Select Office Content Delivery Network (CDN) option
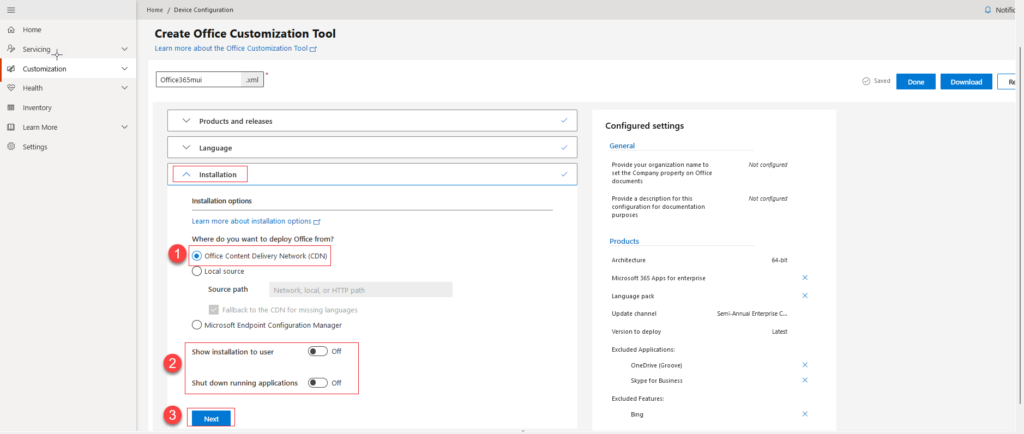This screenshot has width=1024, height=434. (197, 256)
